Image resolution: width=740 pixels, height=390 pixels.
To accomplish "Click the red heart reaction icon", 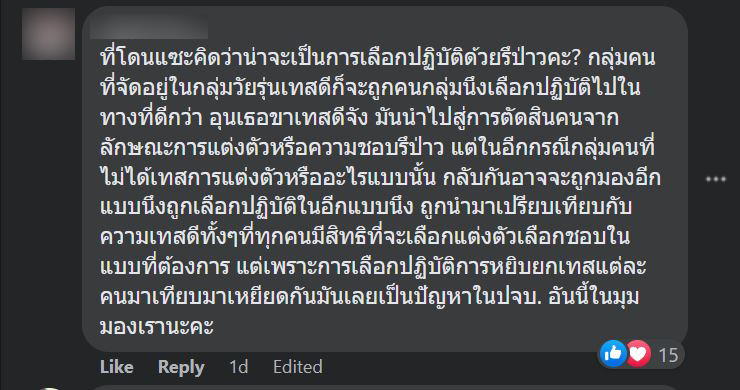I will point(639,353).
